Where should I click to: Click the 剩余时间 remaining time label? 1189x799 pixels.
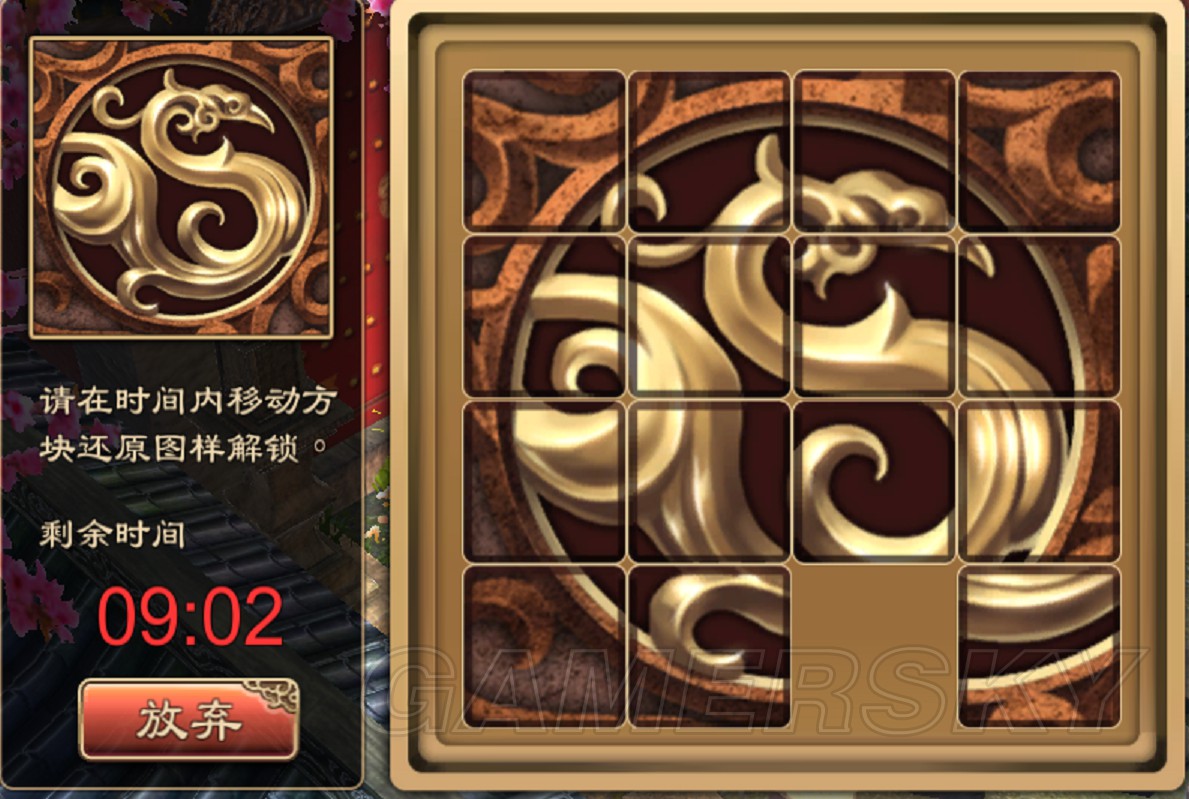[112, 535]
